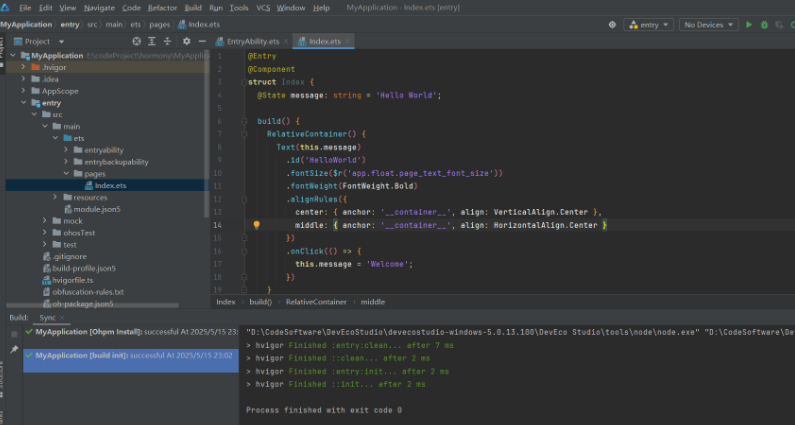Select module.json5 in the project tree
Viewport: 795px width, 425px height.
[x=96, y=209]
